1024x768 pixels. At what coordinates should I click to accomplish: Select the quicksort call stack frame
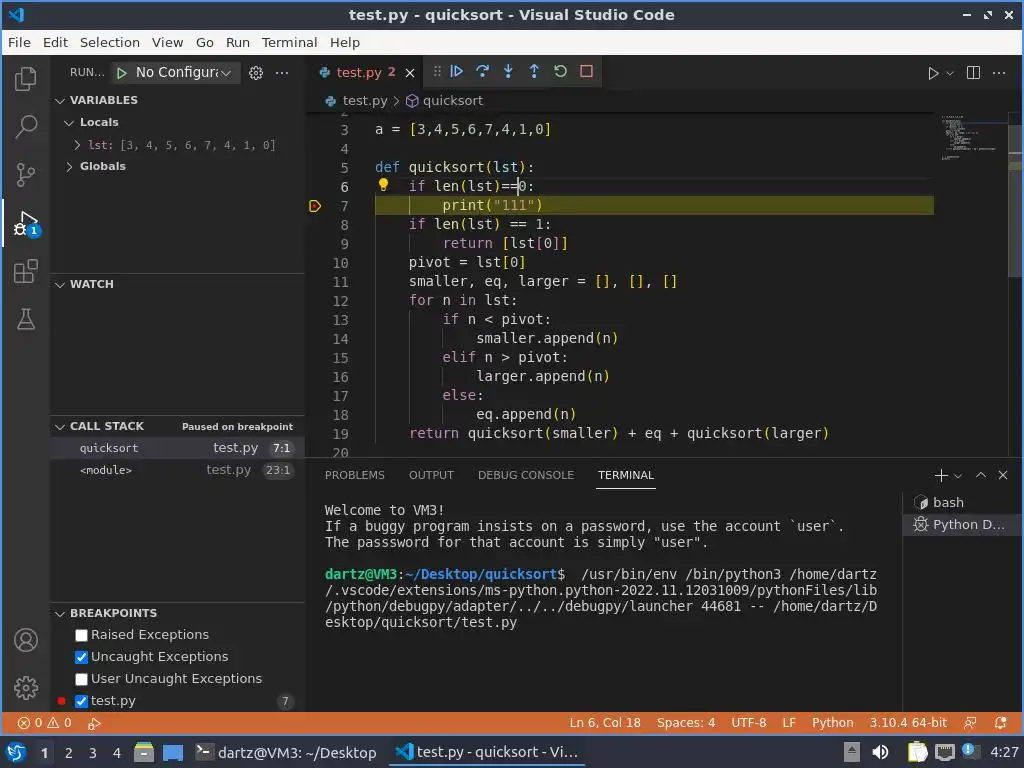pos(177,448)
